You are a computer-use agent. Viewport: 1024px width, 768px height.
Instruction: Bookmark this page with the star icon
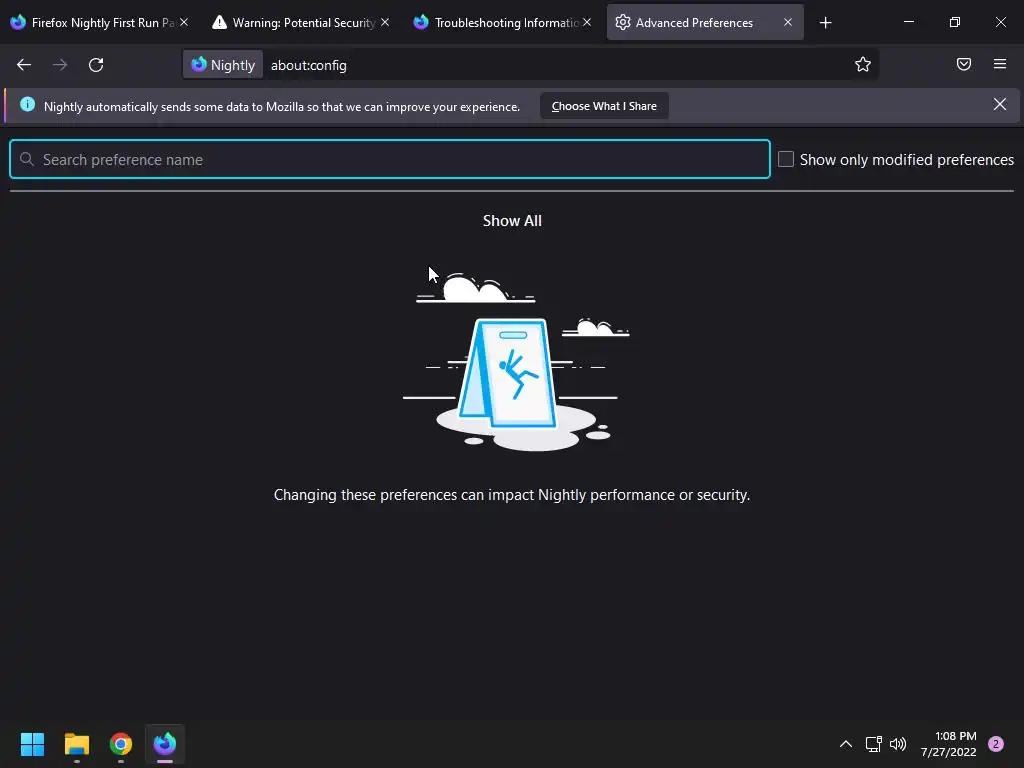click(863, 65)
